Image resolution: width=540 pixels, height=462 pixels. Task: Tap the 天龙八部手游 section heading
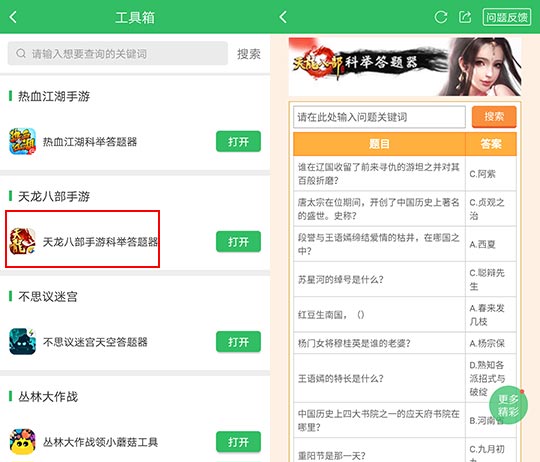point(54,196)
